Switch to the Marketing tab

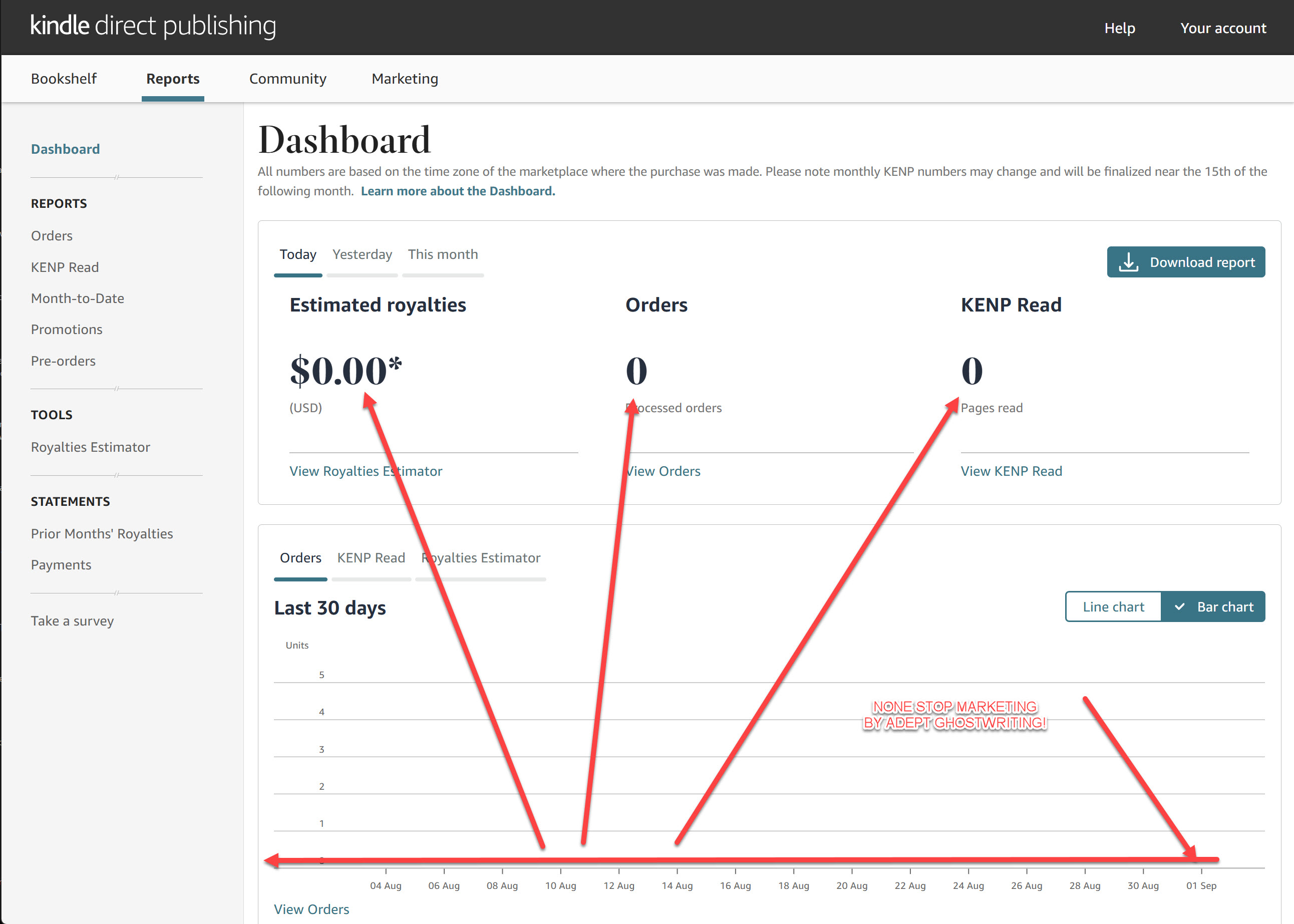click(405, 79)
